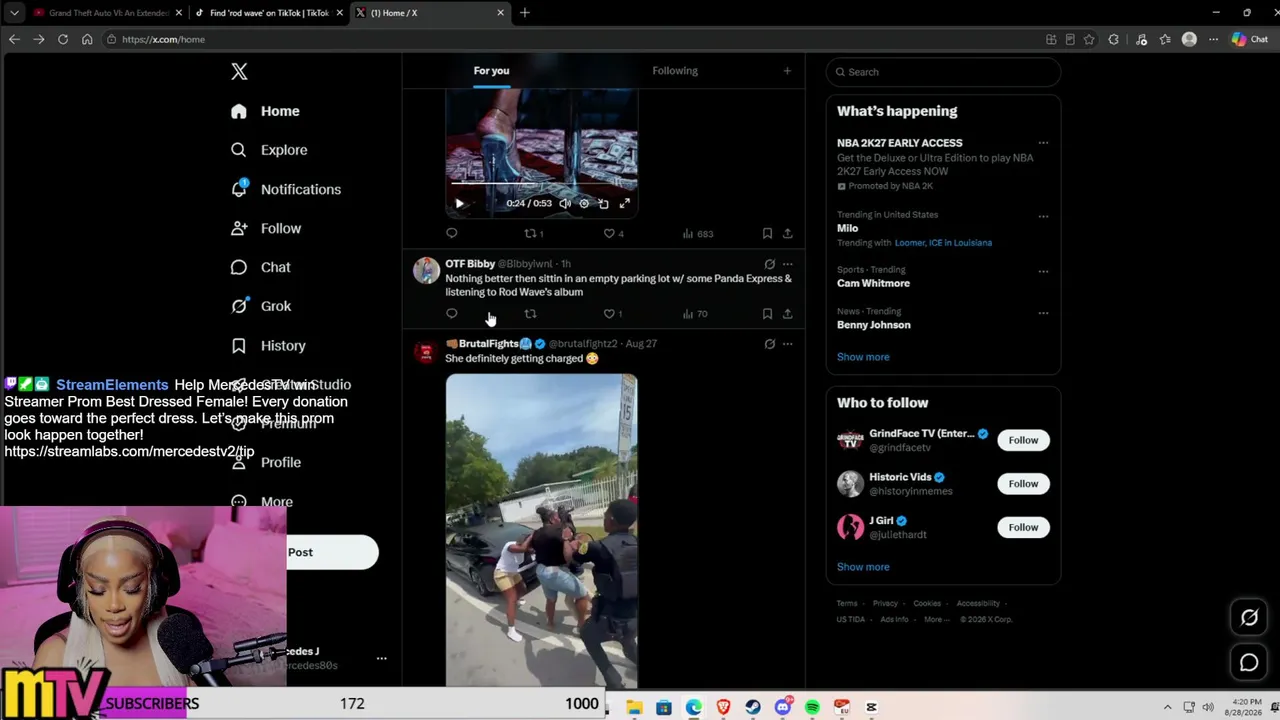
Task: Follow Historic Vids
Action: click(x=1023, y=484)
